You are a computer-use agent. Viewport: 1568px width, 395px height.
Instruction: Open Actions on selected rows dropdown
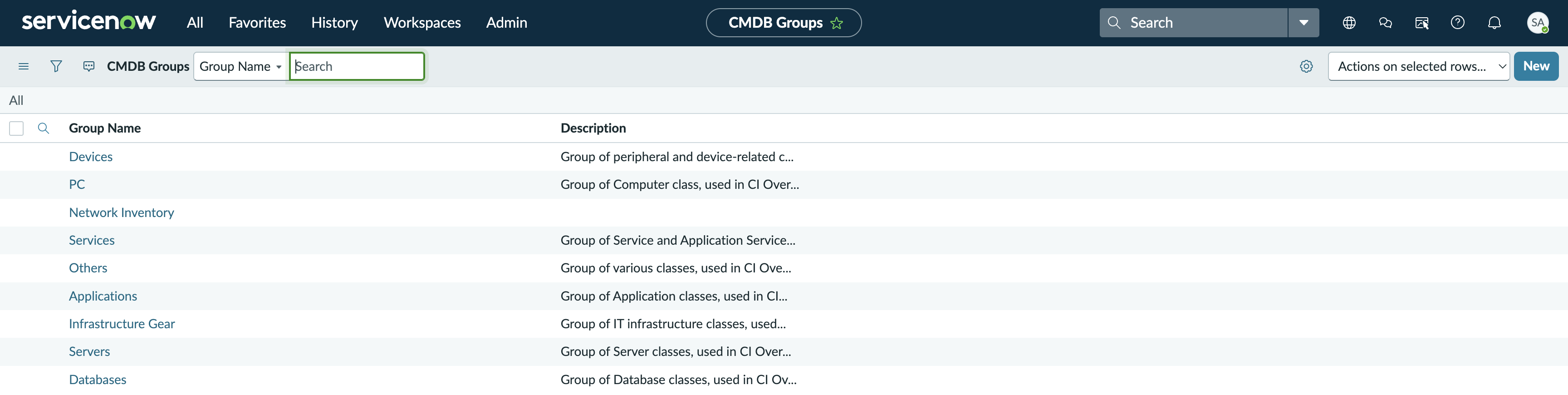[1418, 66]
